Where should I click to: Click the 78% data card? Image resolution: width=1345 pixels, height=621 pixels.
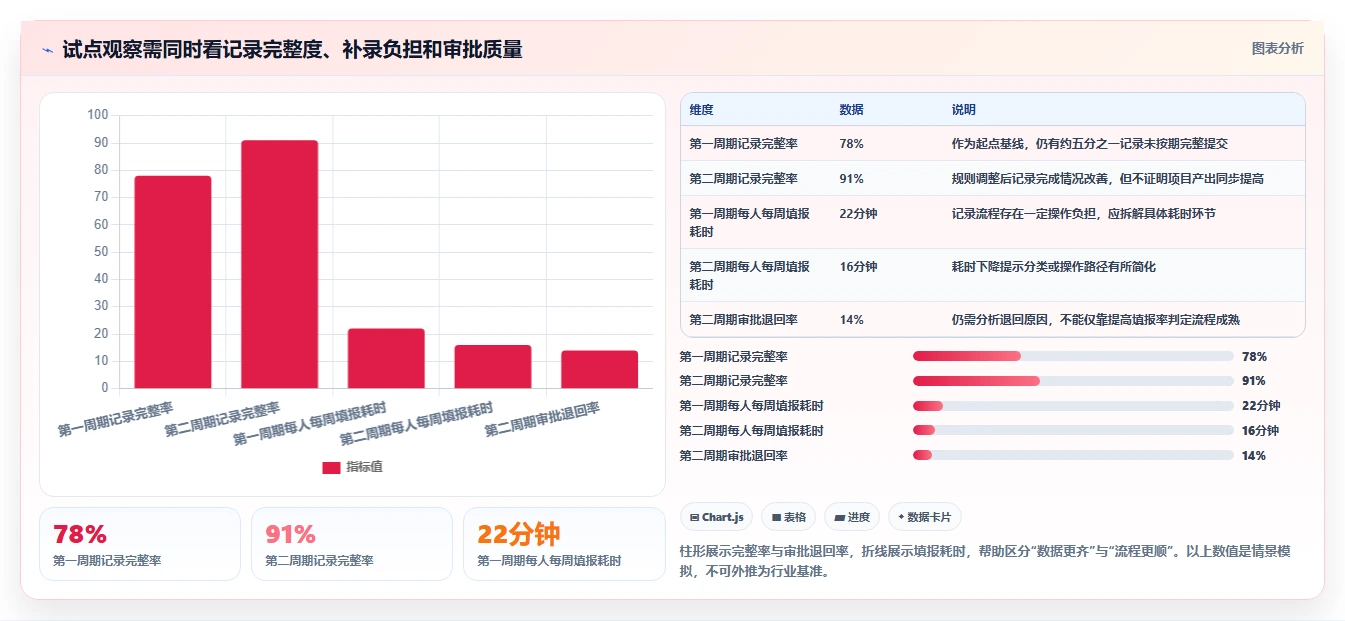coord(140,543)
